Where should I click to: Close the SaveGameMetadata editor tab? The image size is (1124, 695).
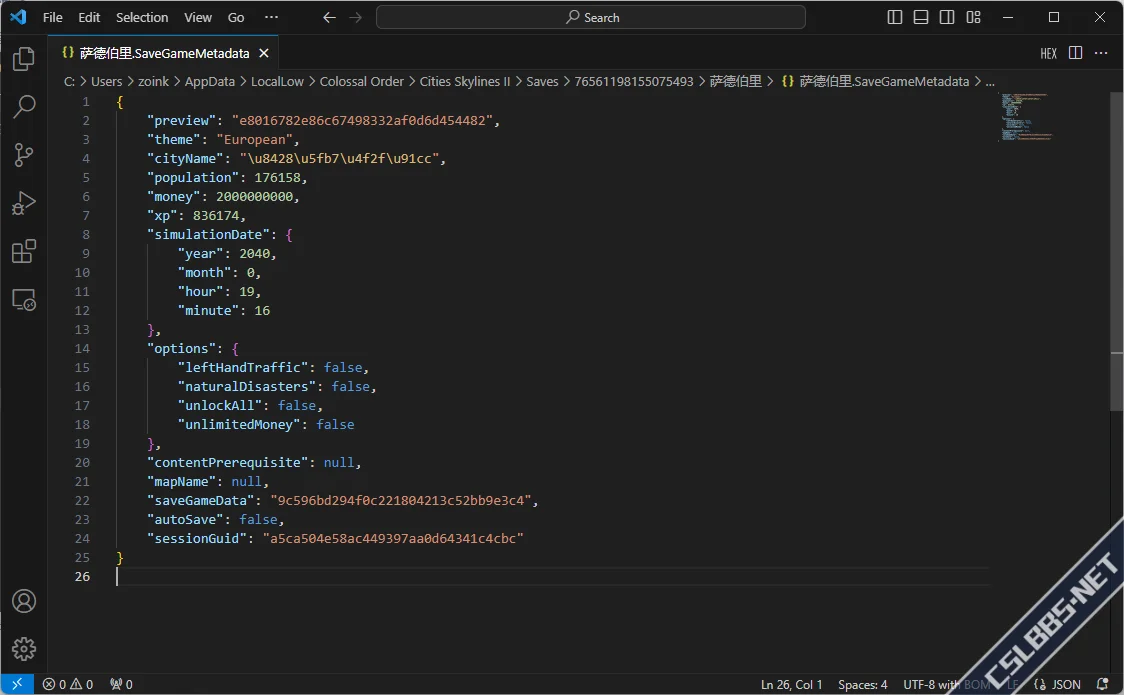pos(264,53)
